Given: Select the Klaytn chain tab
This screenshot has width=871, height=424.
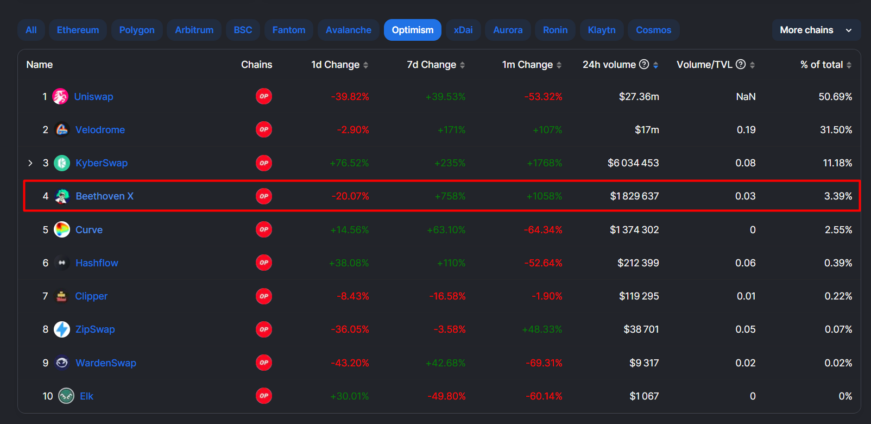Looking at the screenshot, I should pyautogui.click(x=602, y=30).
